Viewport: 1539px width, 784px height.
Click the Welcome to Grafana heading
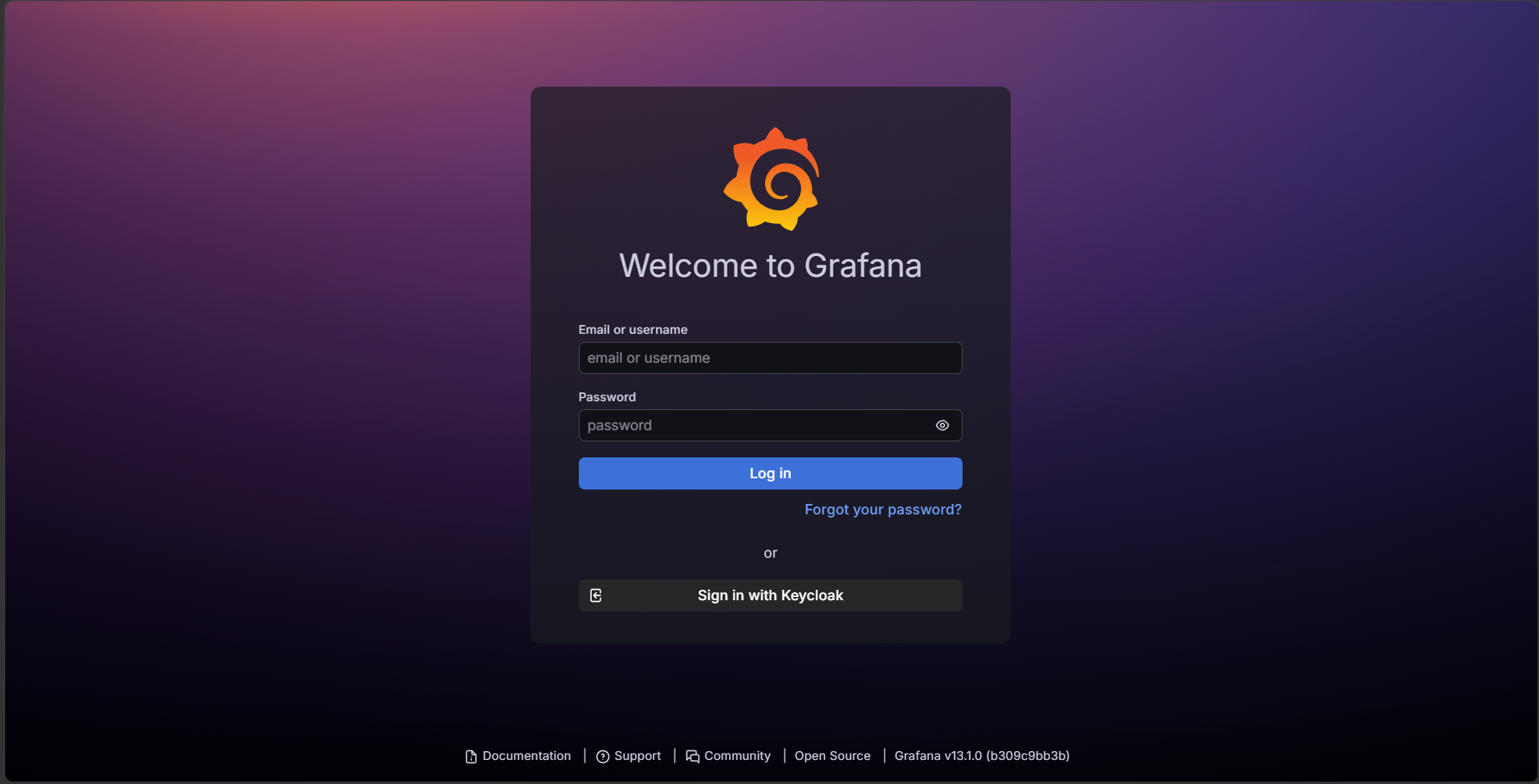coord(771,266)
